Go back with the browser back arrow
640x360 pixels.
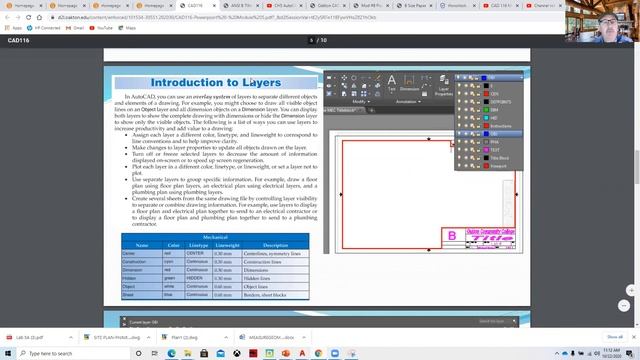[x=7, y=18]
